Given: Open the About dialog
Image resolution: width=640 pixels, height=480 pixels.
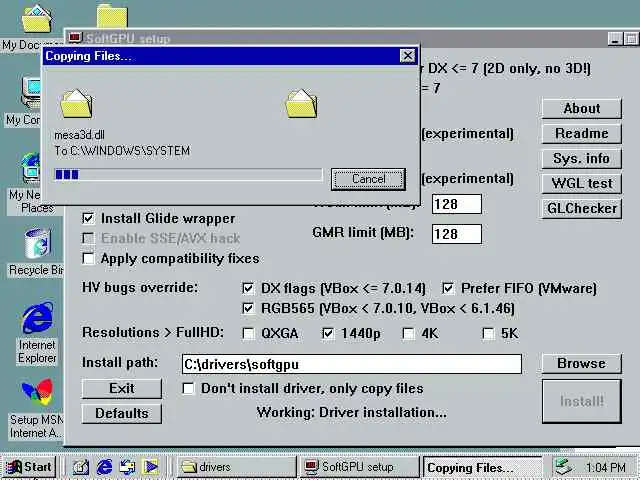Looking at the screenshot, I should pos(582,109).
